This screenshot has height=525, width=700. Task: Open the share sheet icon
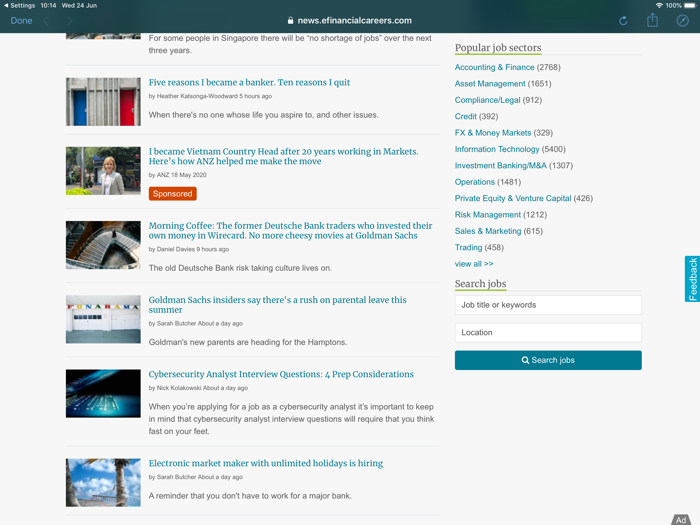[x=652, y=20]
